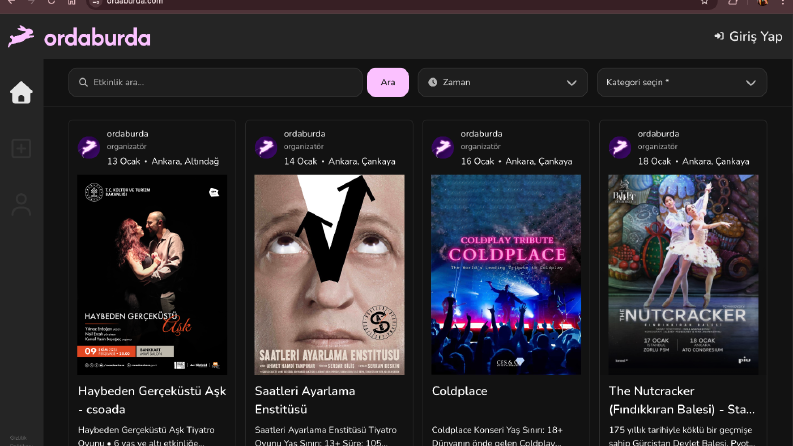Click The Nutcracker (Fındıkkıran Balesi) title
Viewport: 793px width, 446px height.
tap(682, 400)
